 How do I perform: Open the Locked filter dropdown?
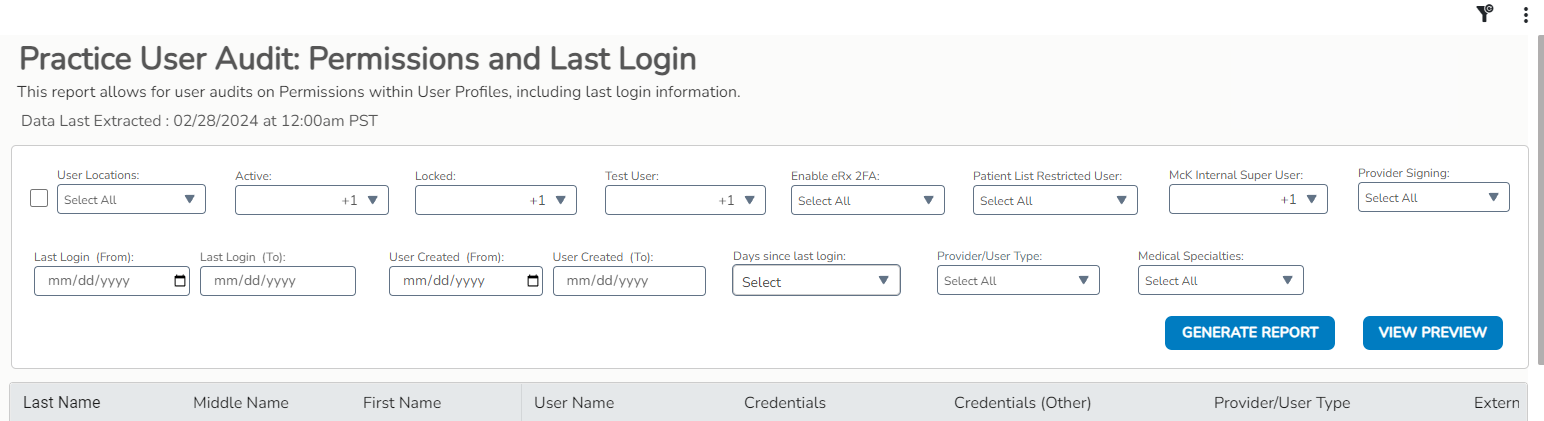(x=495, y=200)
